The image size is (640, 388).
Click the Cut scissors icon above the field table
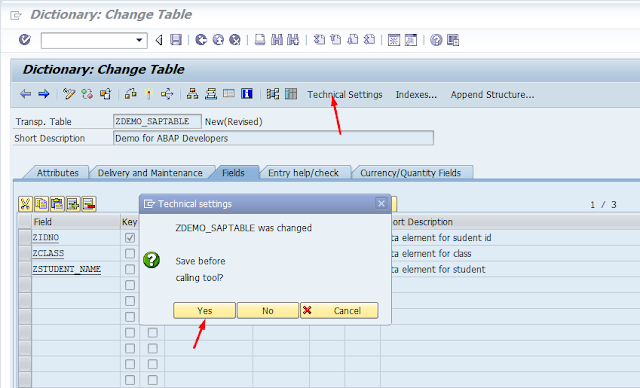pos(25,204)
